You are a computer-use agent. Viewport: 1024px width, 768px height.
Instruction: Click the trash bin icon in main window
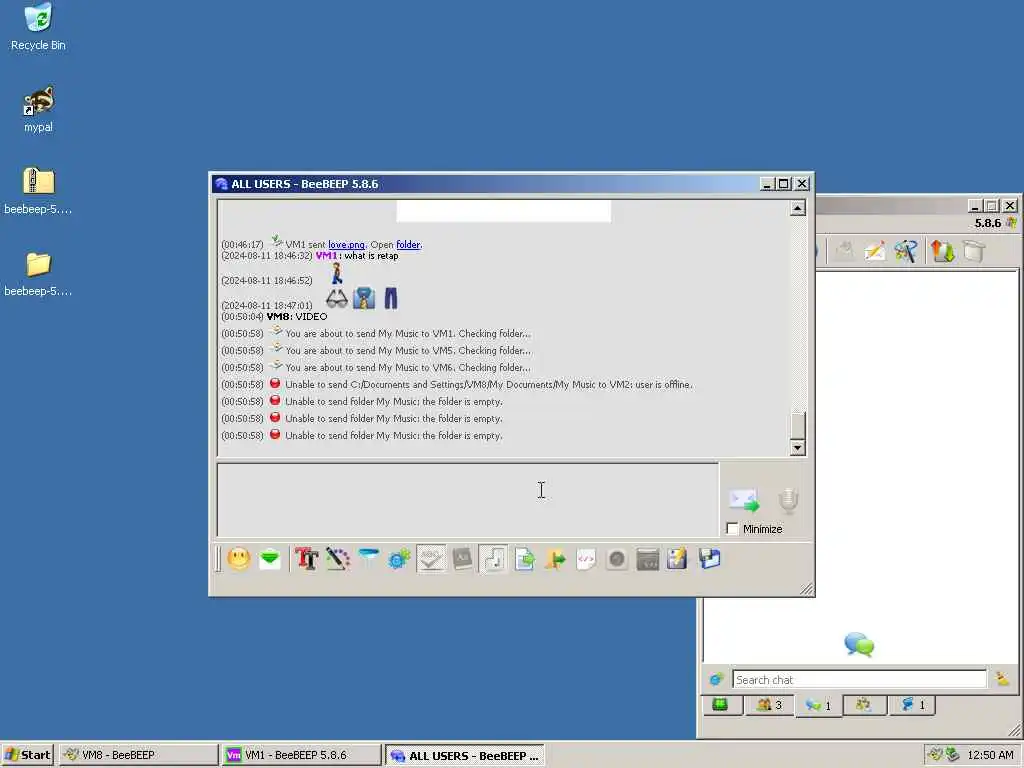[974, 251]
